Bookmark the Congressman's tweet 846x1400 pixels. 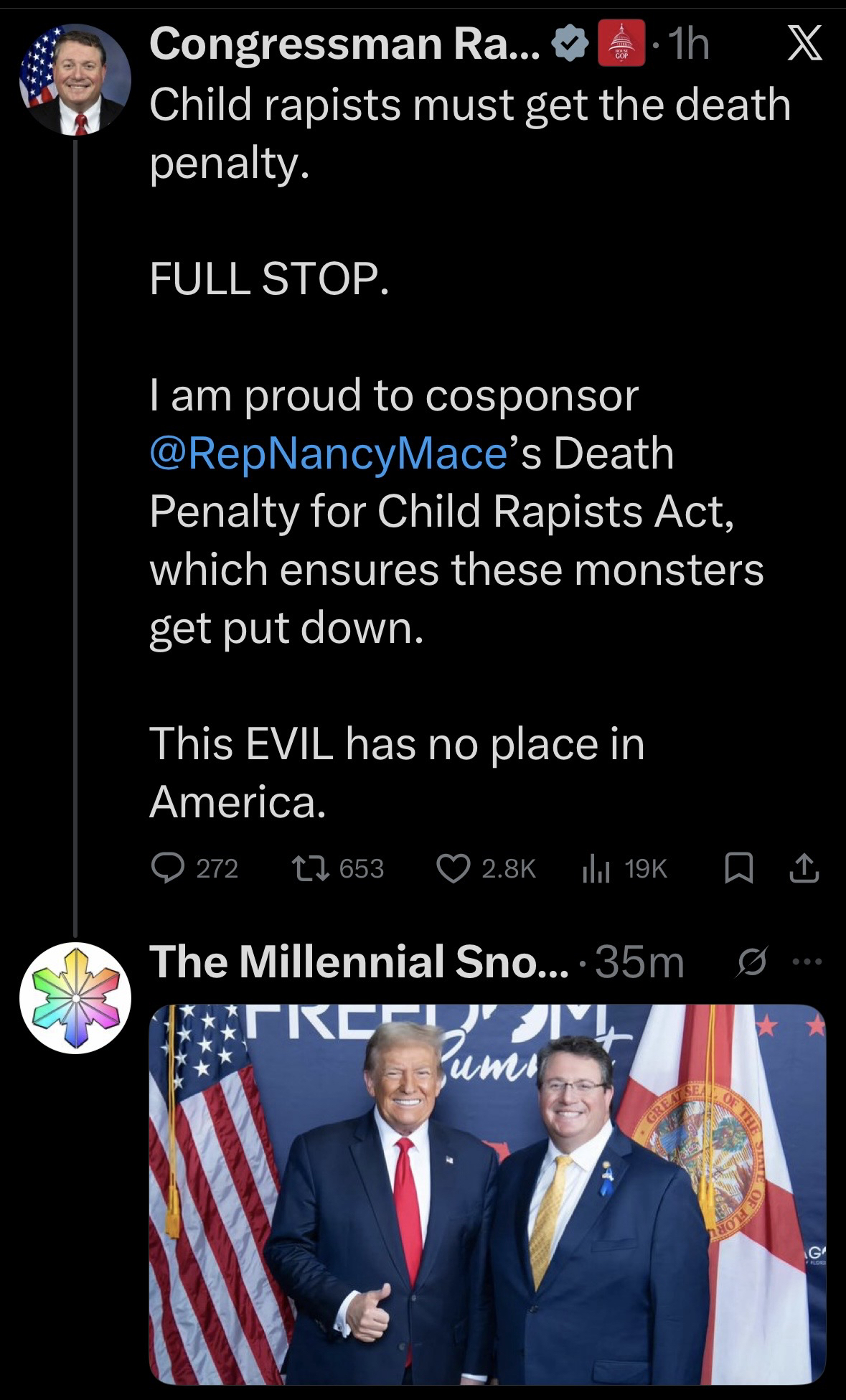pyautogui.click(x=737, y=869)
